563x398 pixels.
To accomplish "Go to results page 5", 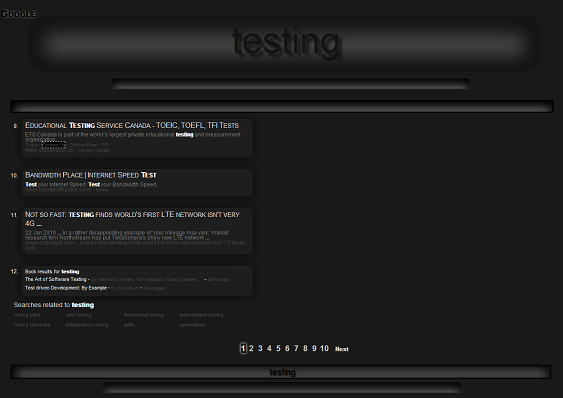I will [278, 348].
